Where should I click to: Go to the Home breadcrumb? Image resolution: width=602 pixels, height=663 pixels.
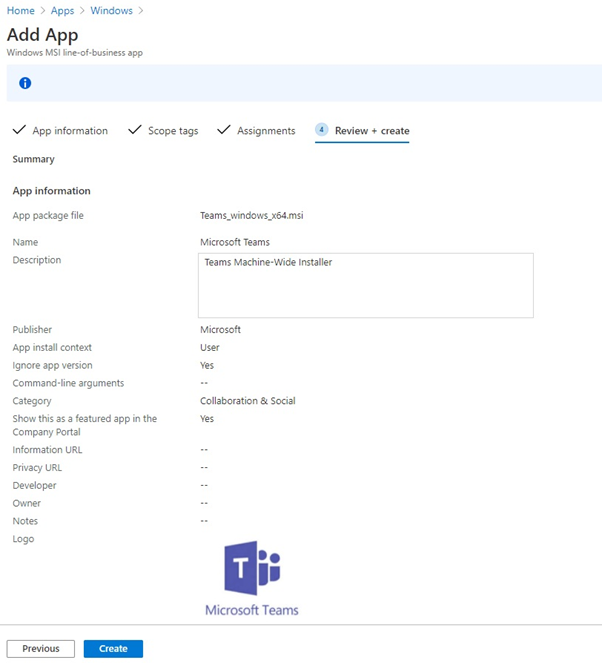click(x=21, y=11)
